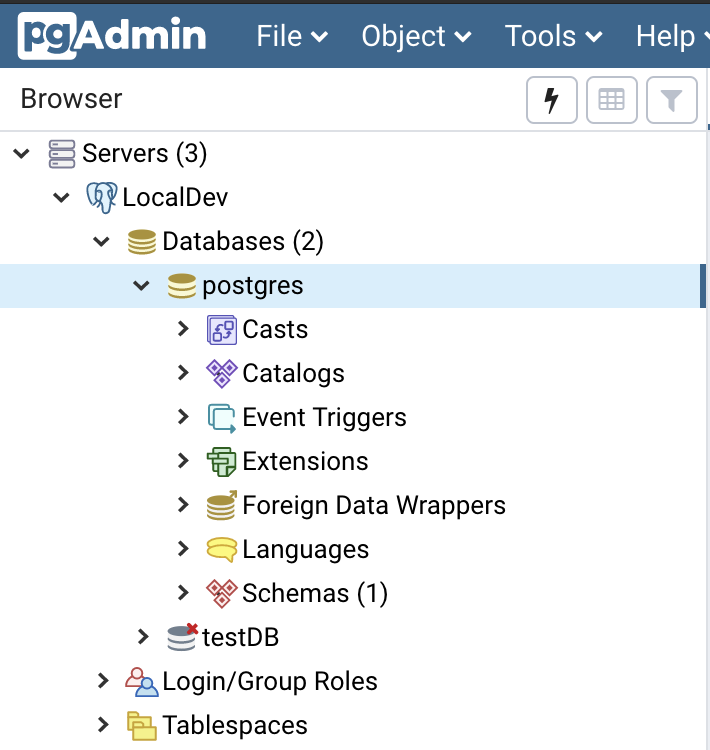The width and height of the screenshot is (710, 750).
Task: Click the yellow Languages speech icon
Action: (222, 550)
